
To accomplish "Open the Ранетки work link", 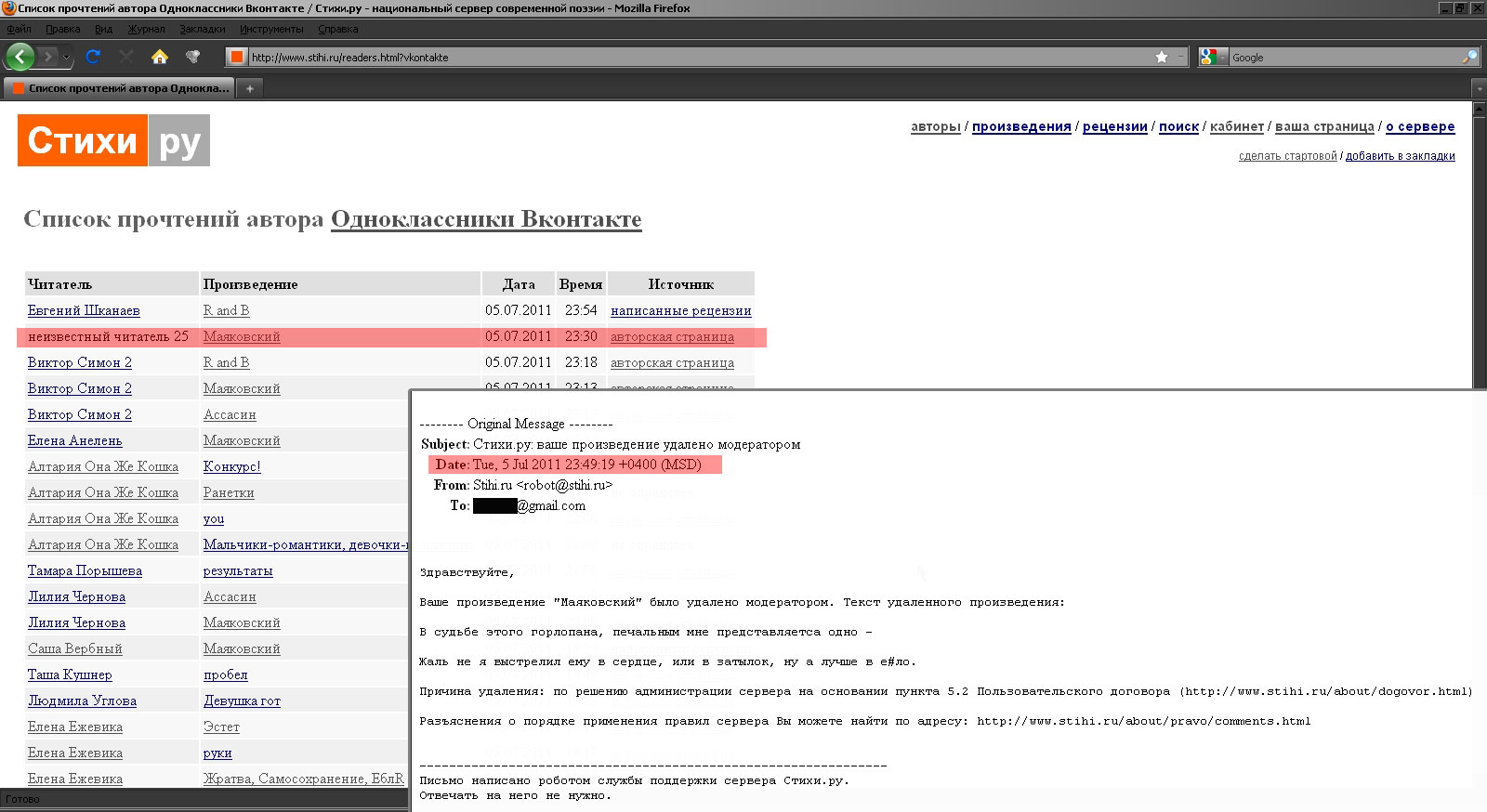I will click(229, 492).
